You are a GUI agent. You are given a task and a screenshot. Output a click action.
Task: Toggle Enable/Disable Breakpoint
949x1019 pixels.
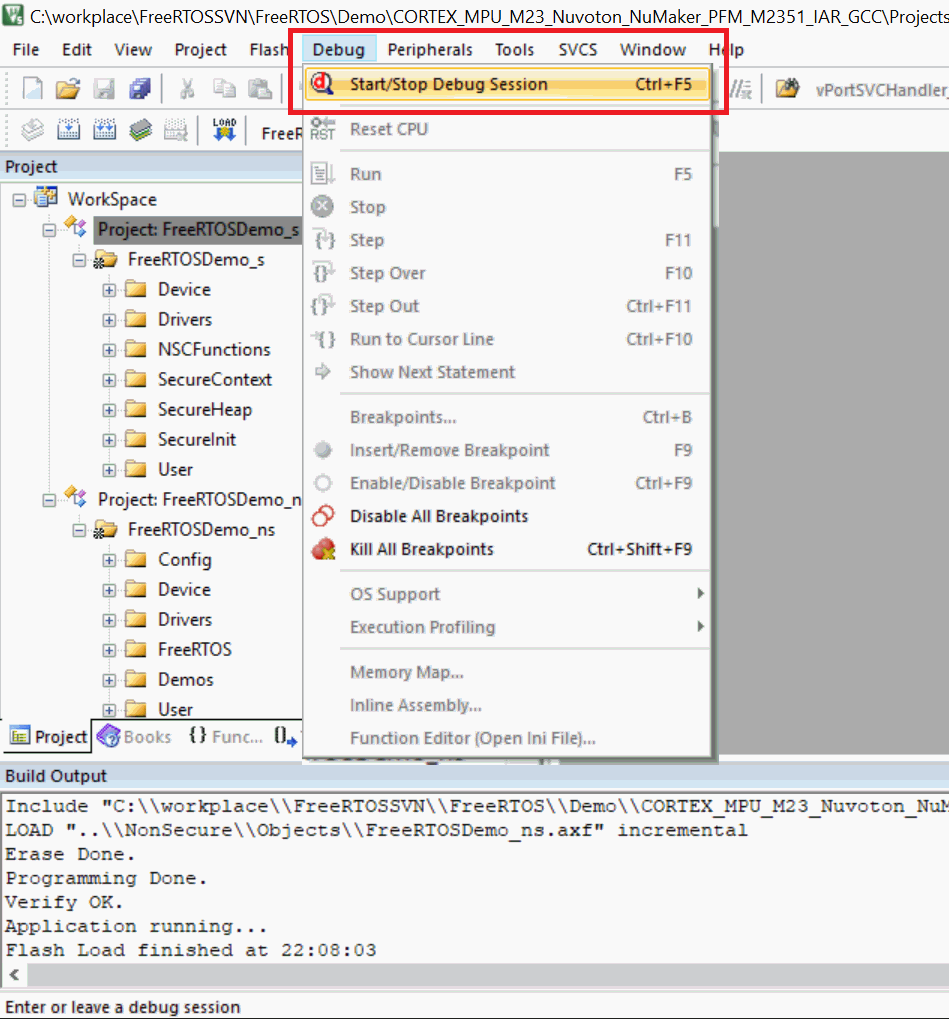(452, 483)
